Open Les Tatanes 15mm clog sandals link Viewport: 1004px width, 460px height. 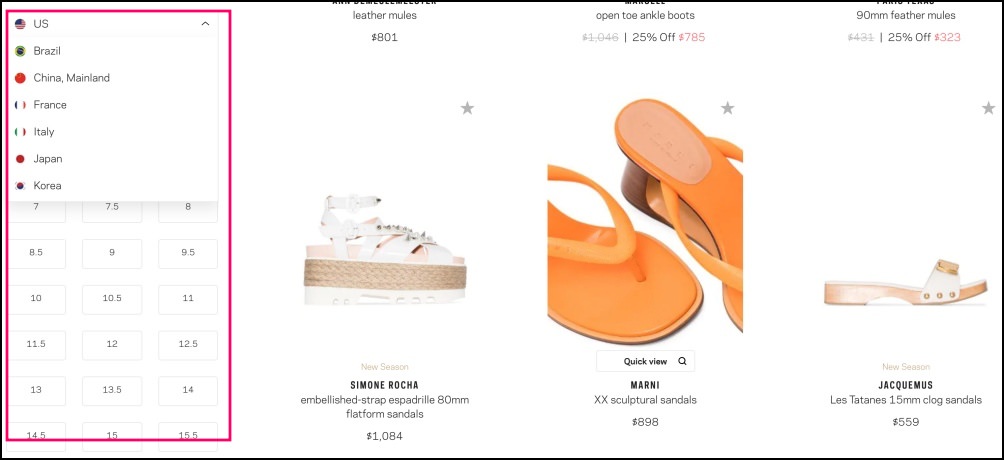pyautogui.click(x=905, y=400)
